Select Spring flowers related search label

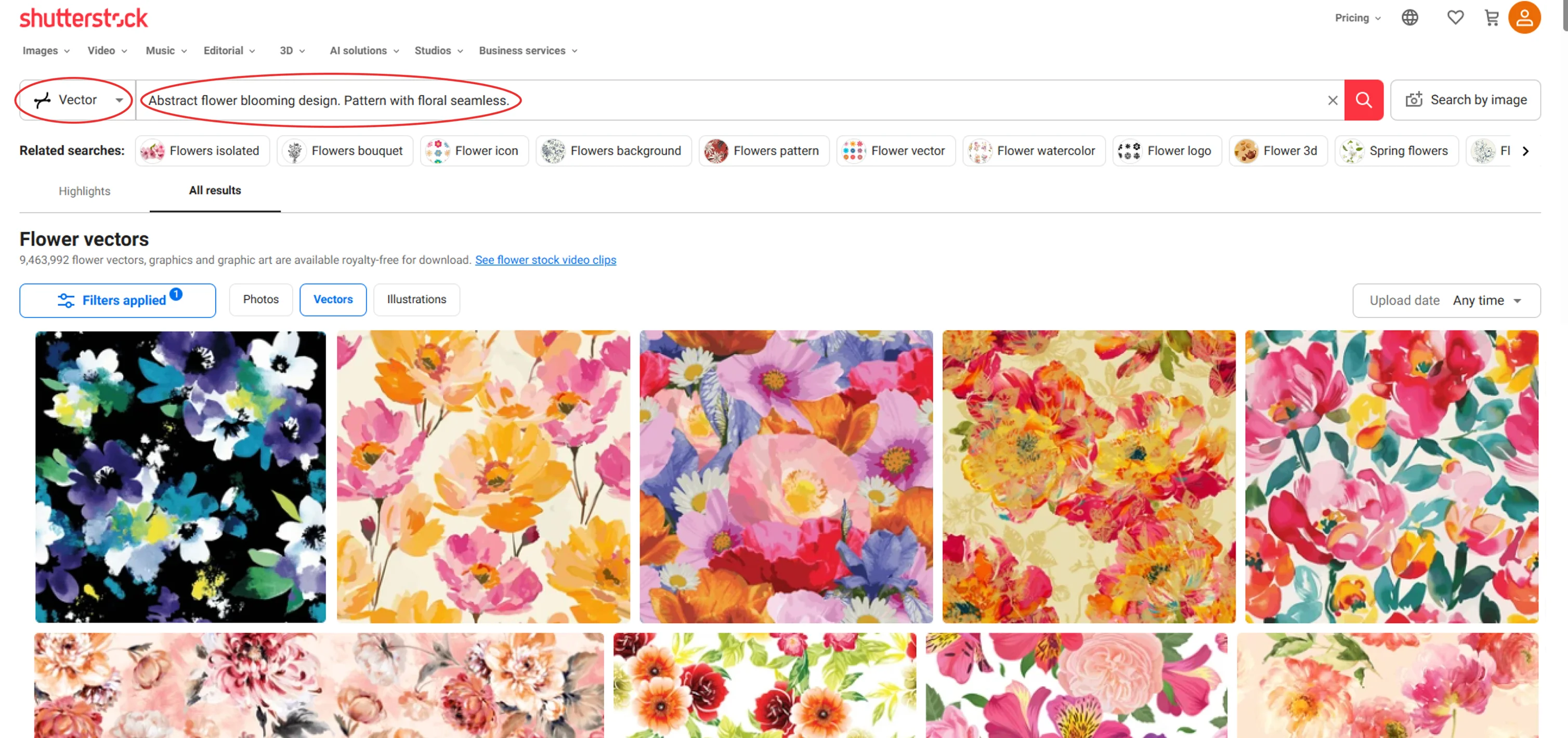tap(1408, 151)
